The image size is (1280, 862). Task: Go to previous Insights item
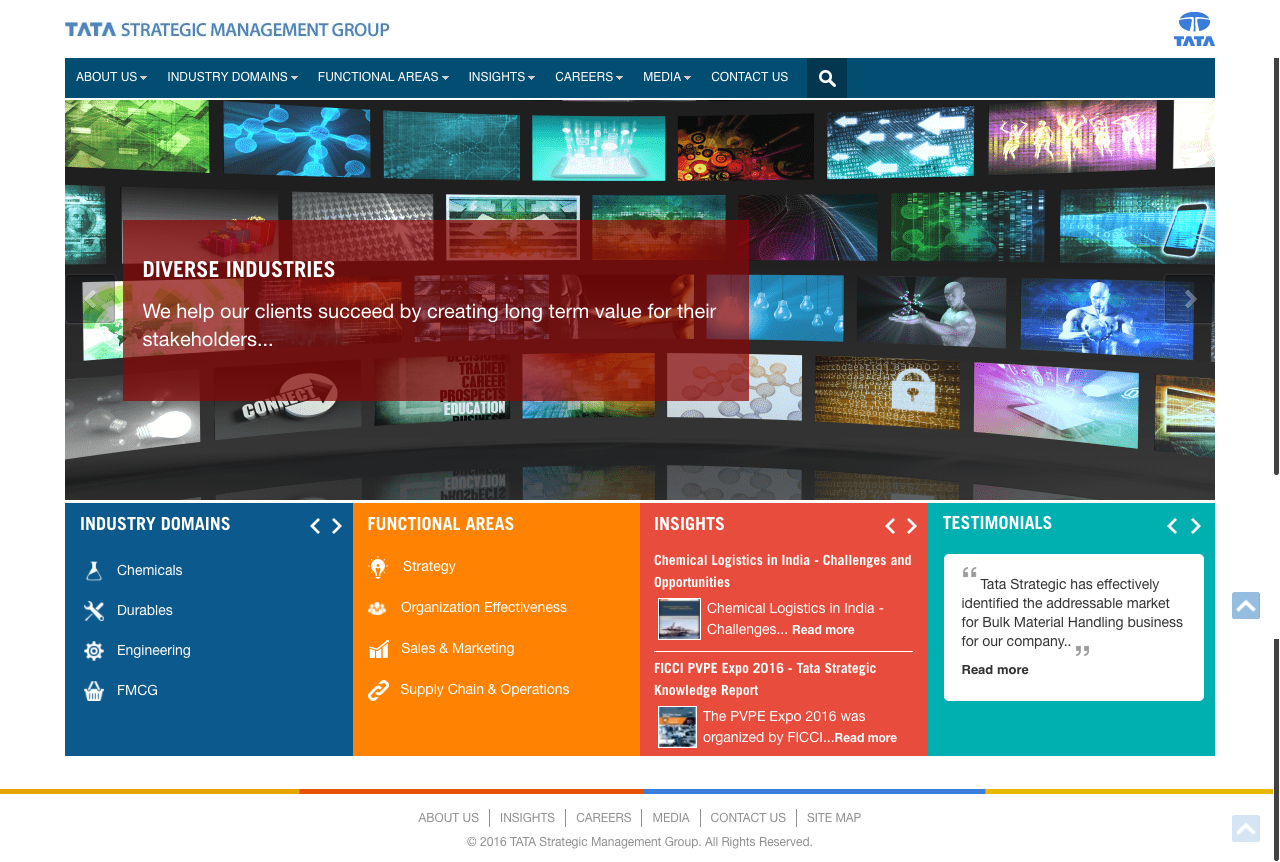click(890, 526)
